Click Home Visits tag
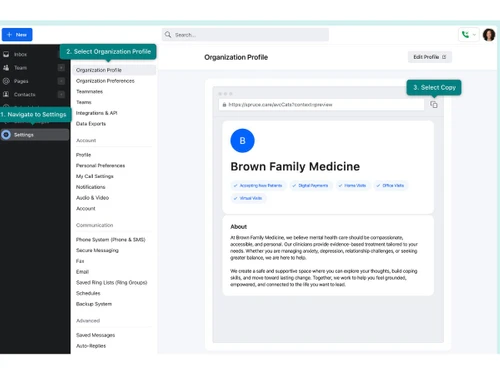The height and width of the screenshot is (375, 500). [x=352, y=185]
